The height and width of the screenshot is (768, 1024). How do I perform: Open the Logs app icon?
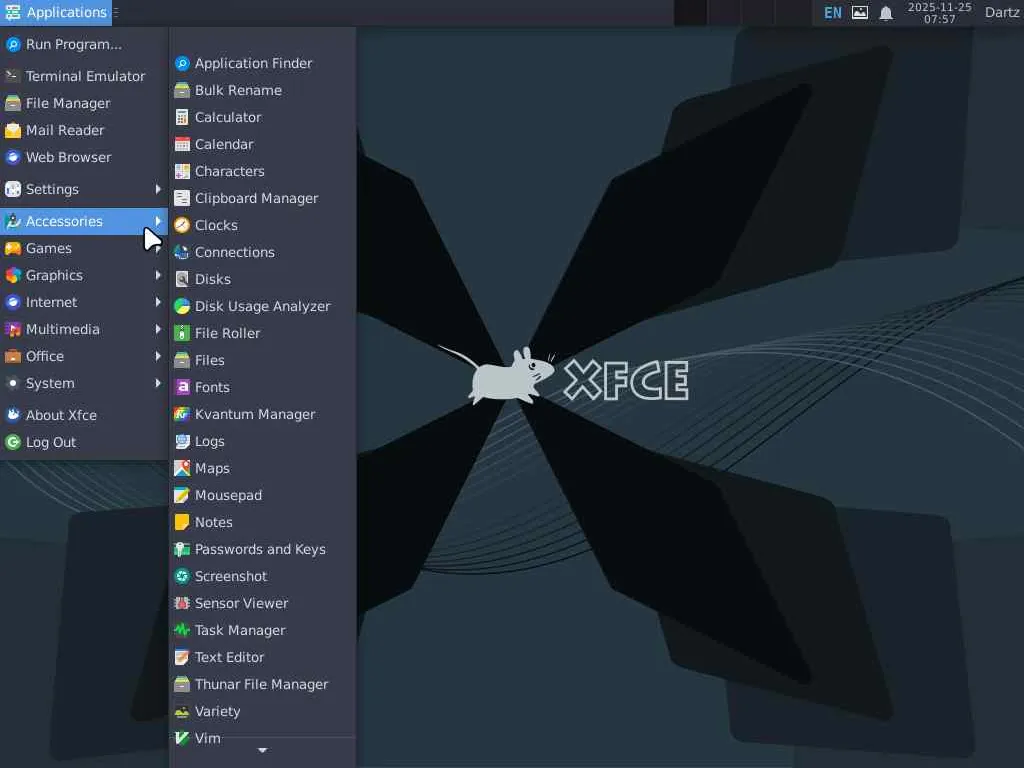tap(182, 441)
